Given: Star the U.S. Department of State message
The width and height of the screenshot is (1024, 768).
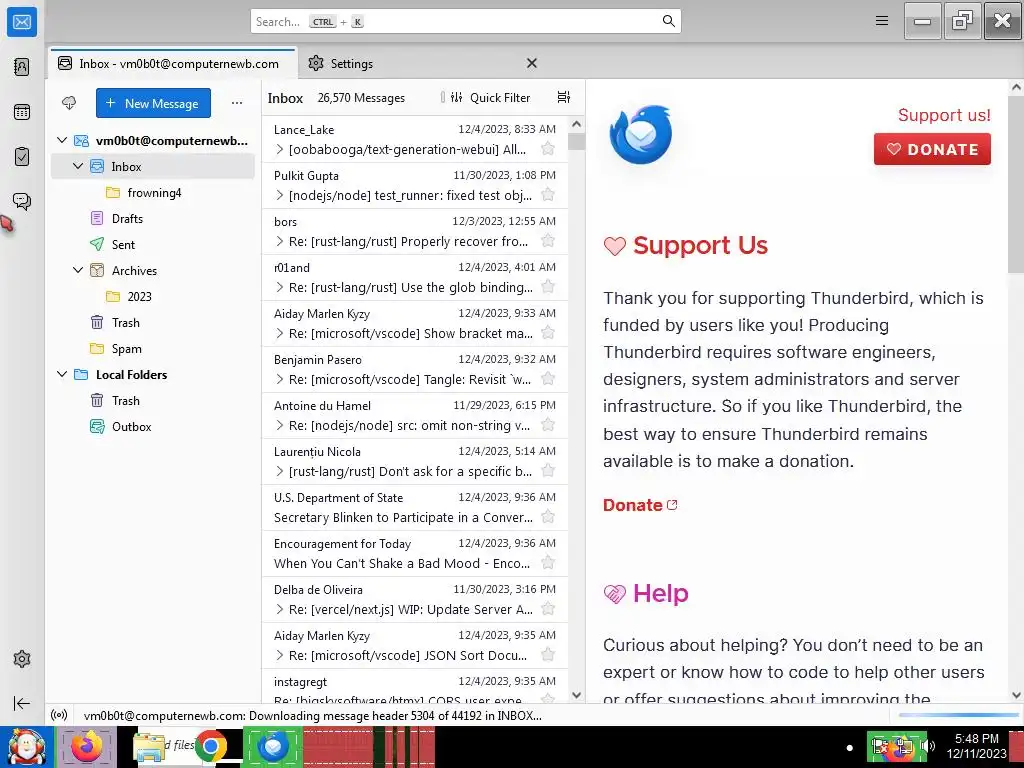Looking at the screenshot, I should coord(548,517).
